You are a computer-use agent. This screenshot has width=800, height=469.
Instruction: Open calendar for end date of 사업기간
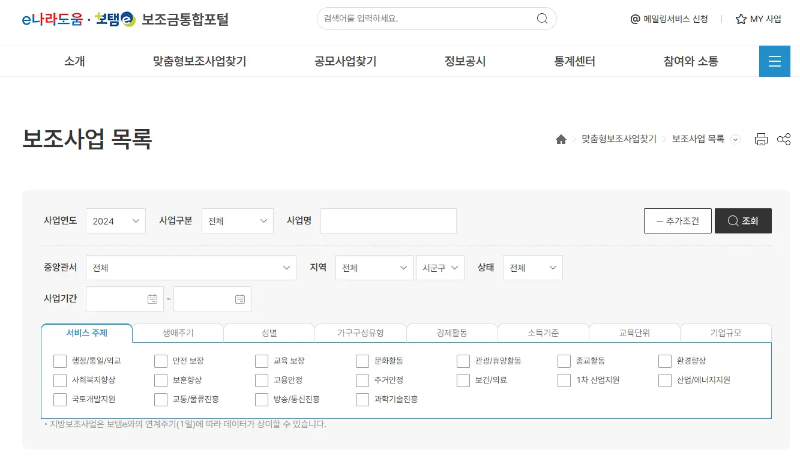click(x=240, y=299)
